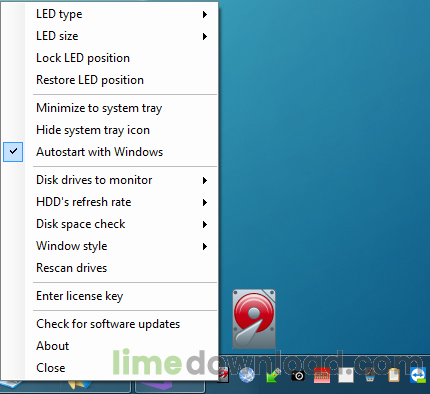The width and height of the screenshot is (430, 394).
Task: Click the green arrow USB eject tray icon
Action: click(273, 375)
